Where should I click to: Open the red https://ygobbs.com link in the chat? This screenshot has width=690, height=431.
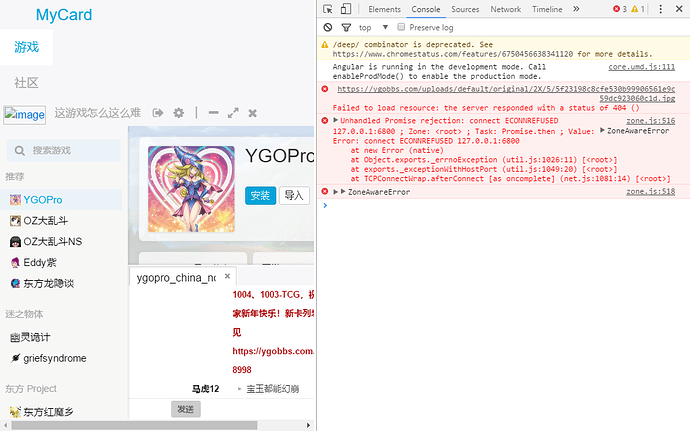(273, 351)
